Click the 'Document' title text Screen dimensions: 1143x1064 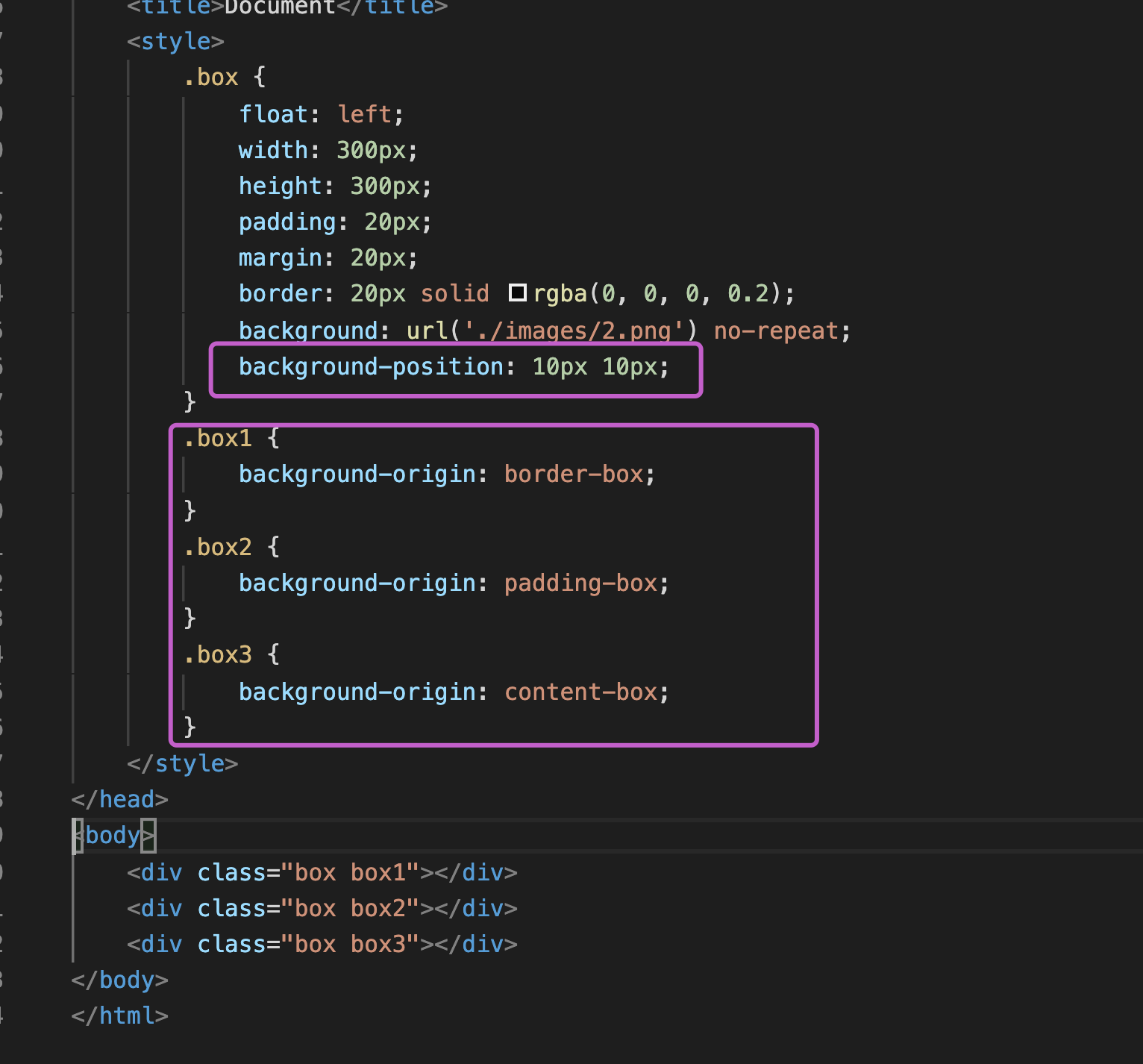pyautogui.click(x=280, y=7)
